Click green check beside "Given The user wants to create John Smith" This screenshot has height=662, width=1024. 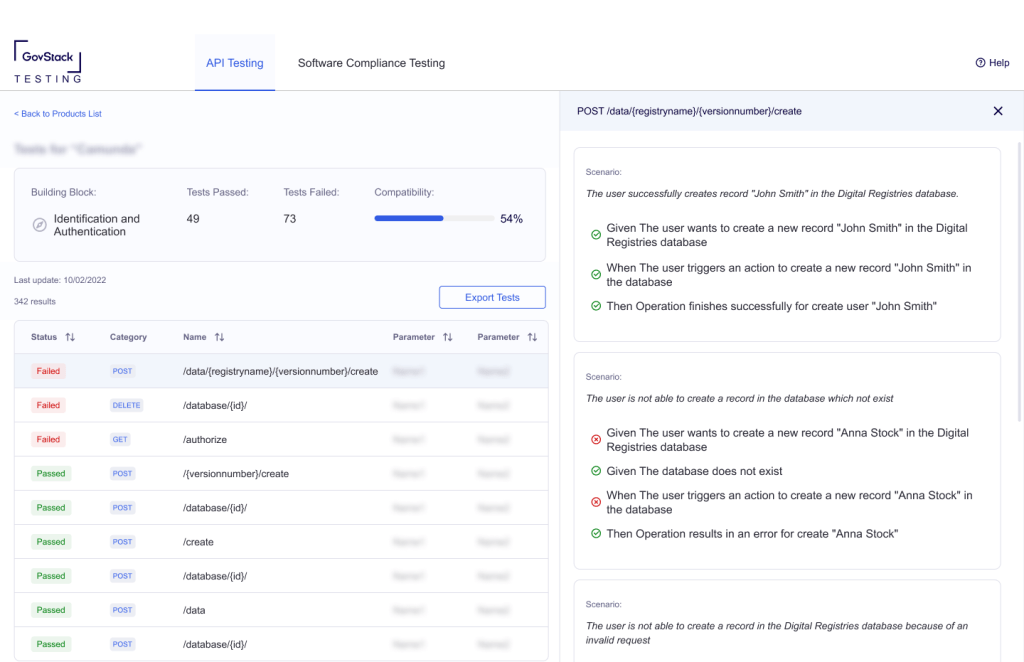point(596,234)
